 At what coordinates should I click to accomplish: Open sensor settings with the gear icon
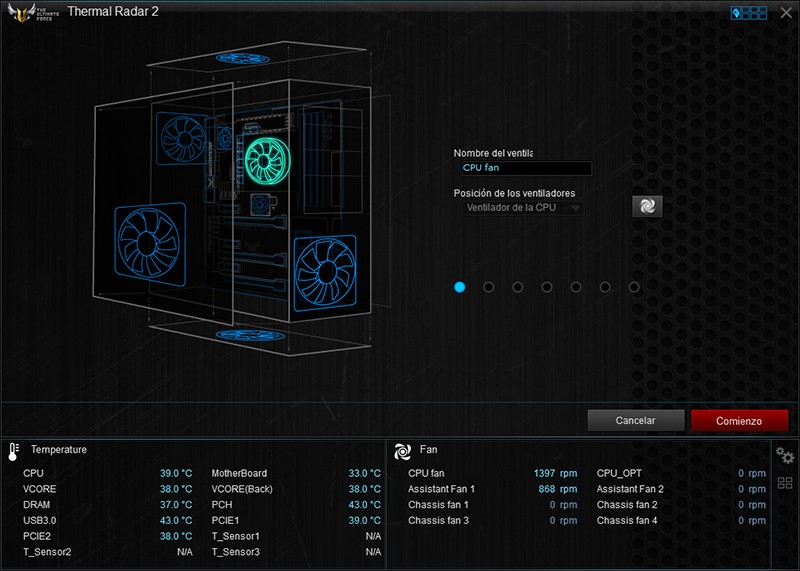click(x=785, y=455)
